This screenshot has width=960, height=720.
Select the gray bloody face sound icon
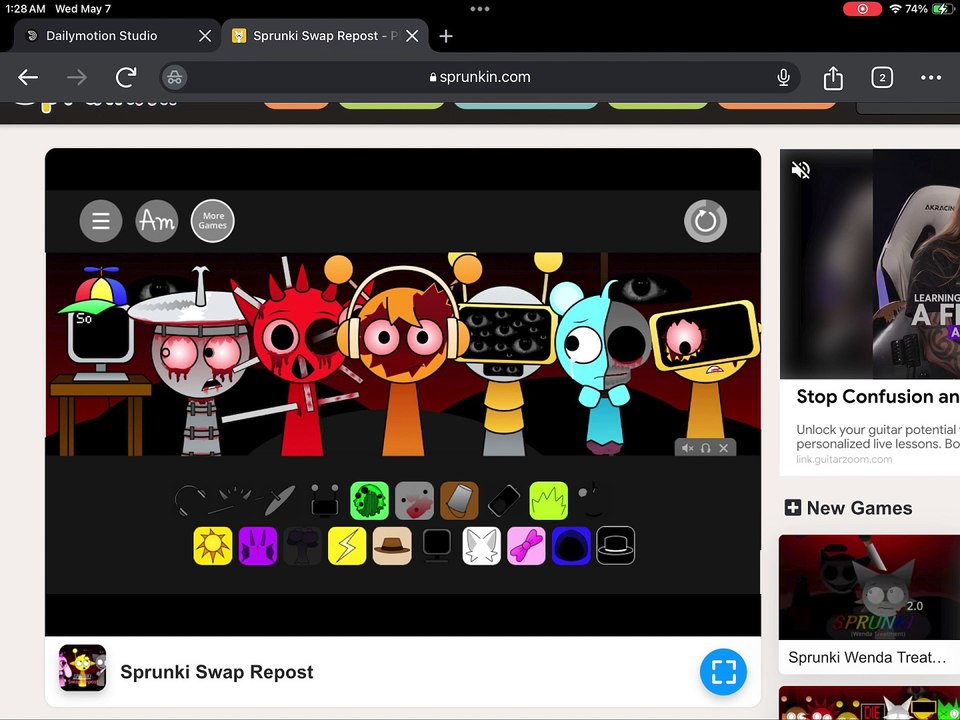[414, 501]
